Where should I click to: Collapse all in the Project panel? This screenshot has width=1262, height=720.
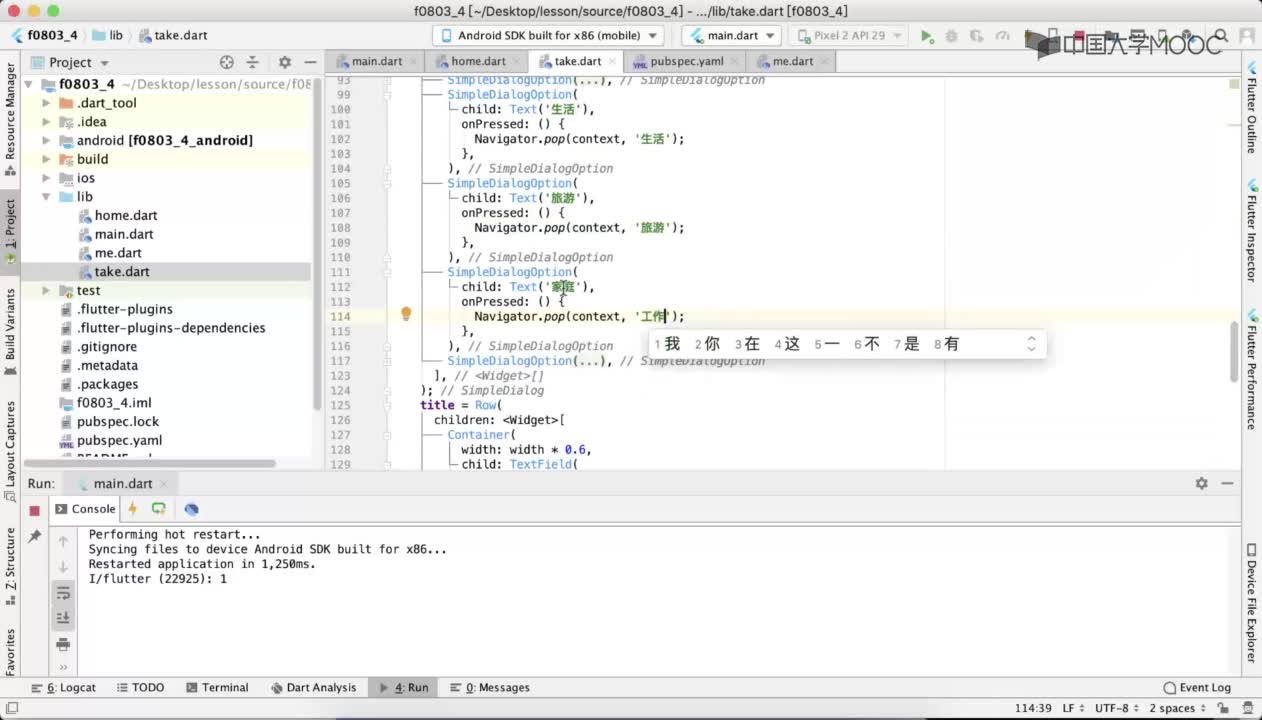(253, 62)
